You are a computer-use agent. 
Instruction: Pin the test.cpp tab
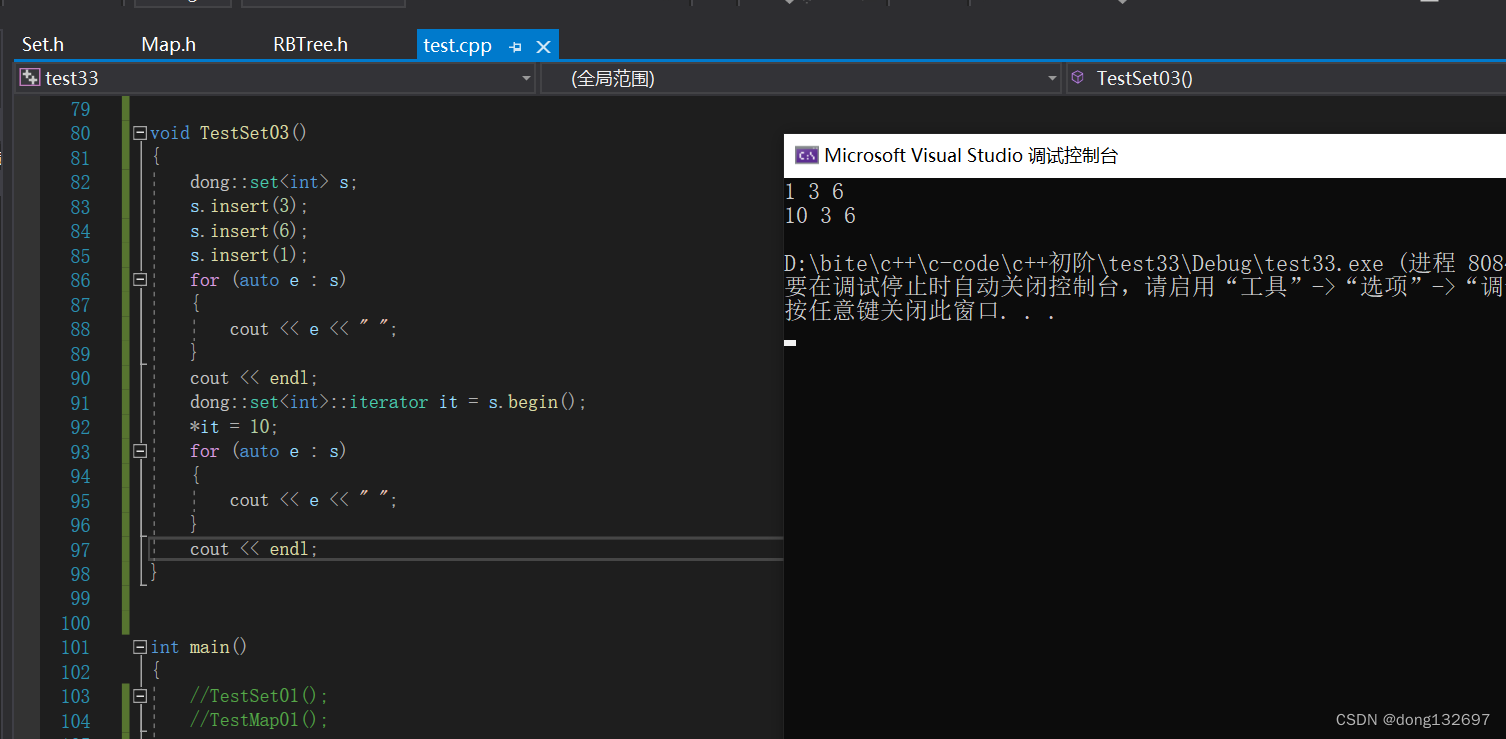(x=515, y=46)
